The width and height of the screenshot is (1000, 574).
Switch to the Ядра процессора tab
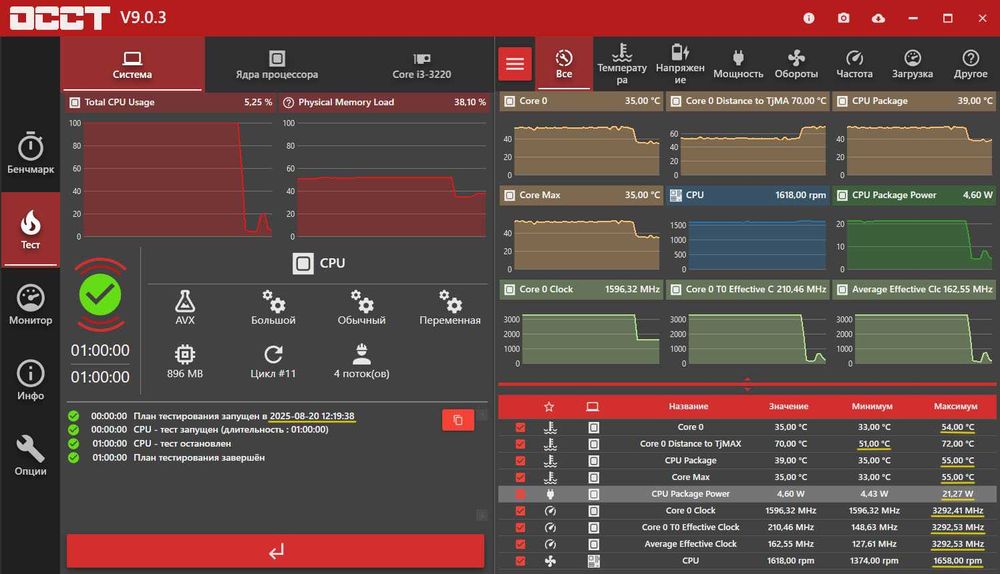tap(277, 64)
